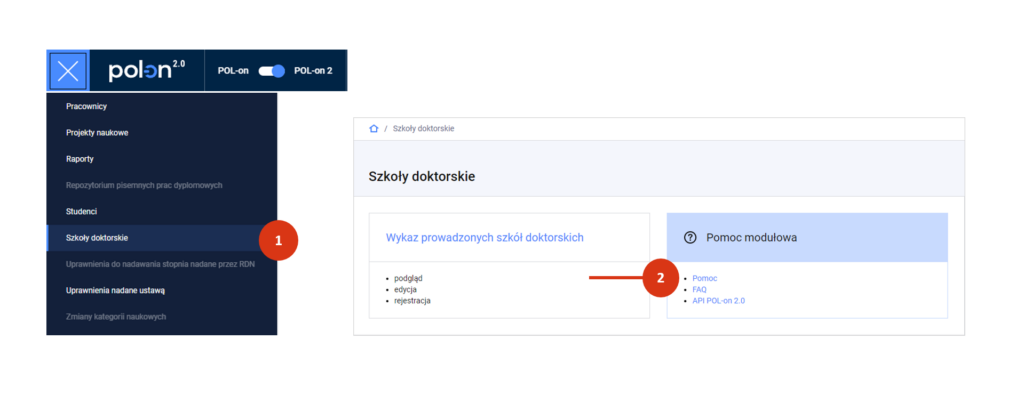This screenshot has height=420, width=1024.
Task: Go to home via breadcrumb house icon
Action: click(x=373, y=129)
